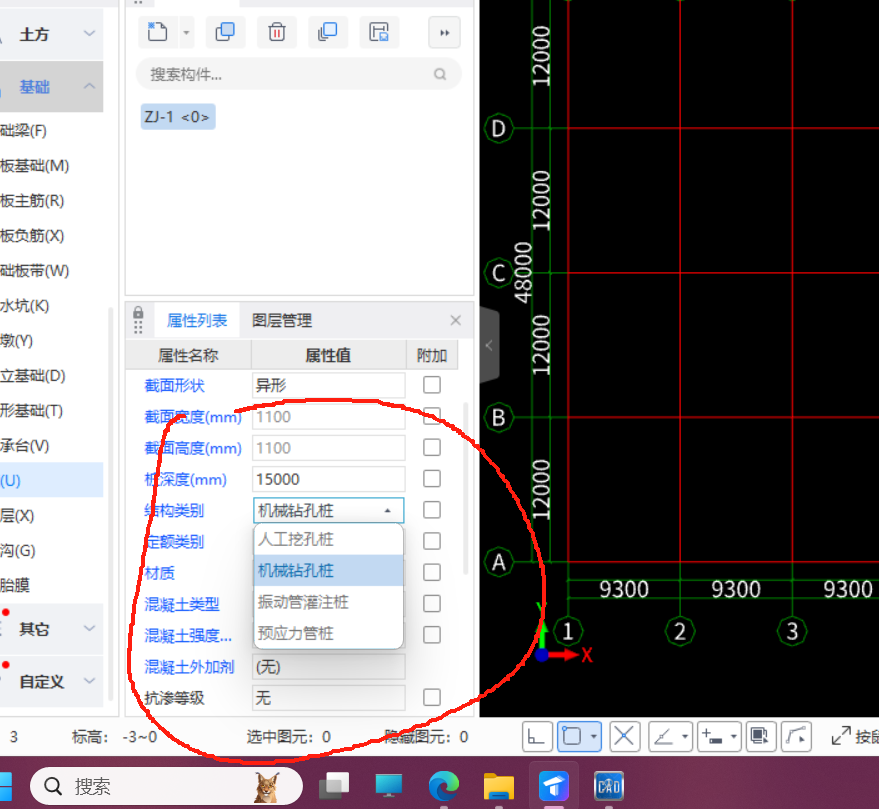Check the 定额类别 additional checkbox
This screenshot has height=809, width=879.
[x=432, y=541]
